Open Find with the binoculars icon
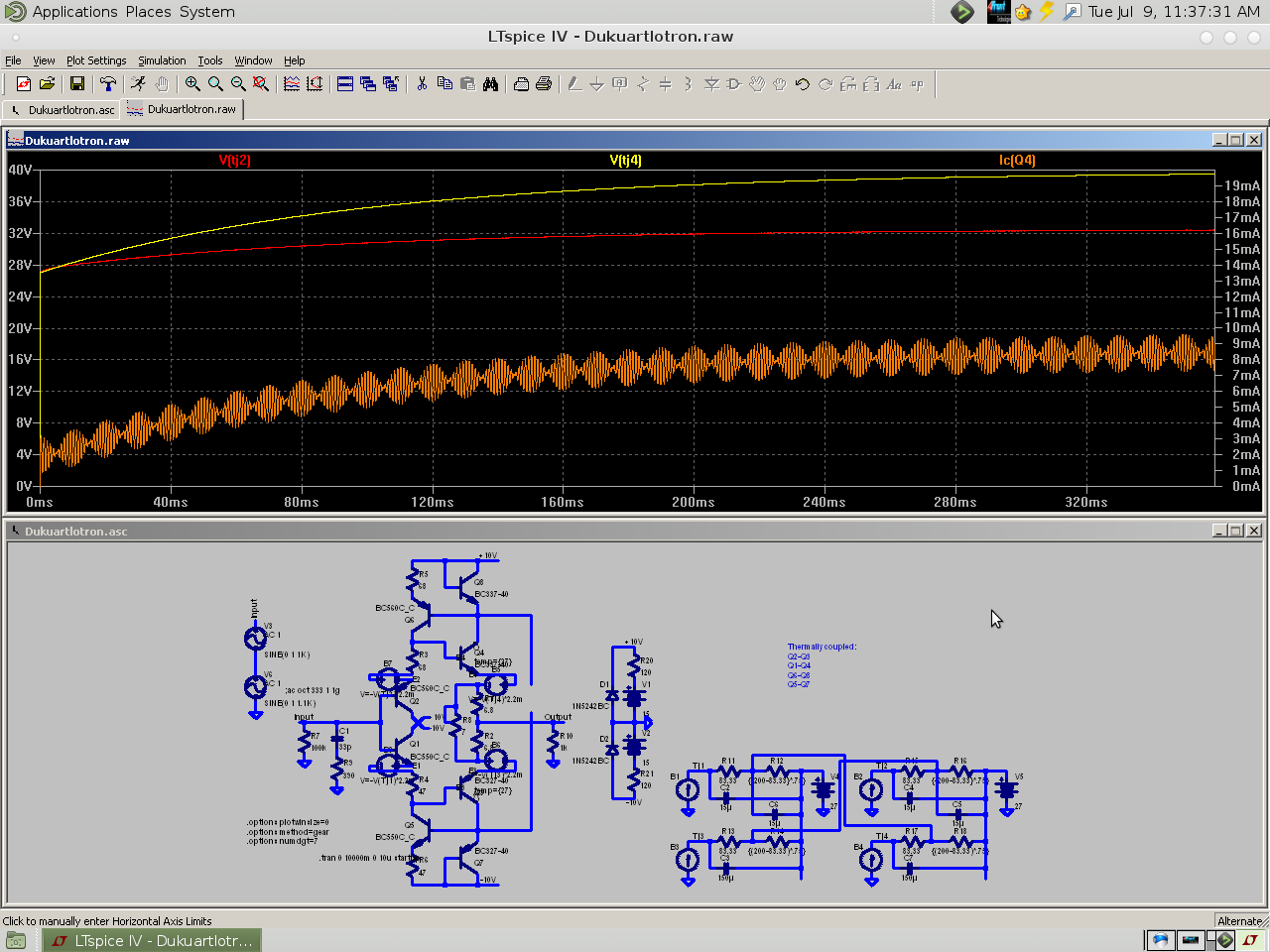Screen dimensions: 1270x952 coord(490,84)
